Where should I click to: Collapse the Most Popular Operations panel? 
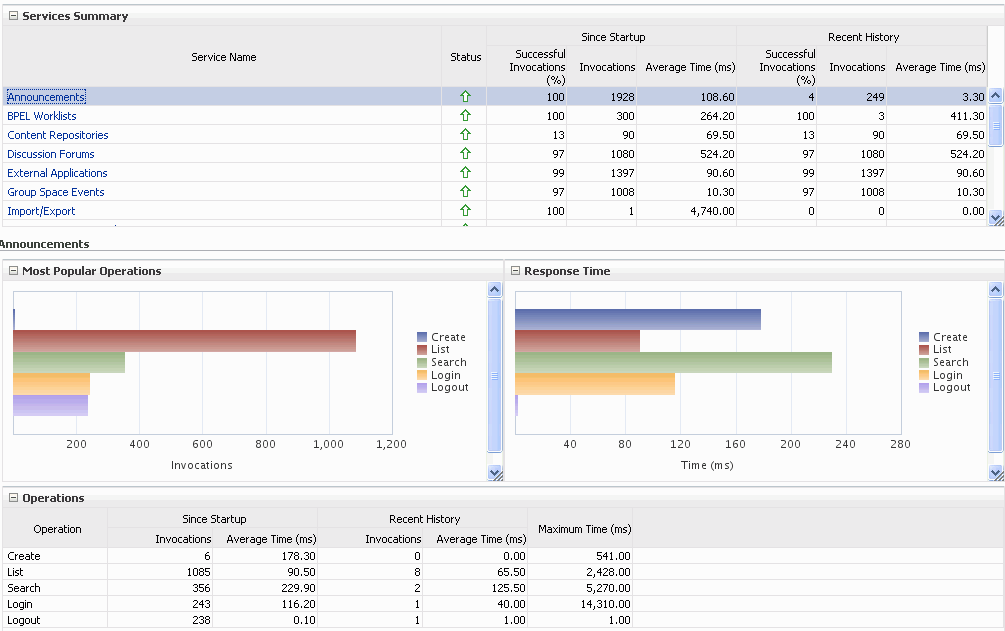(15, 270)
